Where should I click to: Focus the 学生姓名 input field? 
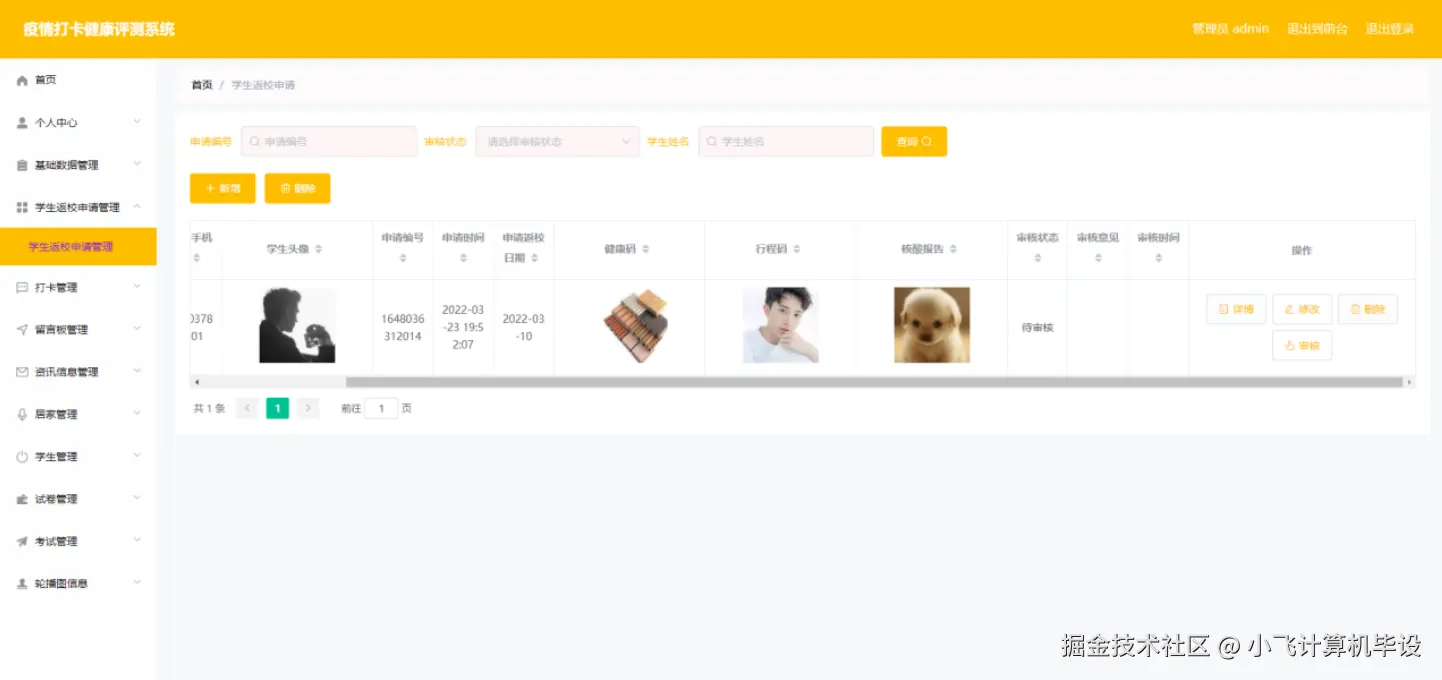tap(786, 142)
